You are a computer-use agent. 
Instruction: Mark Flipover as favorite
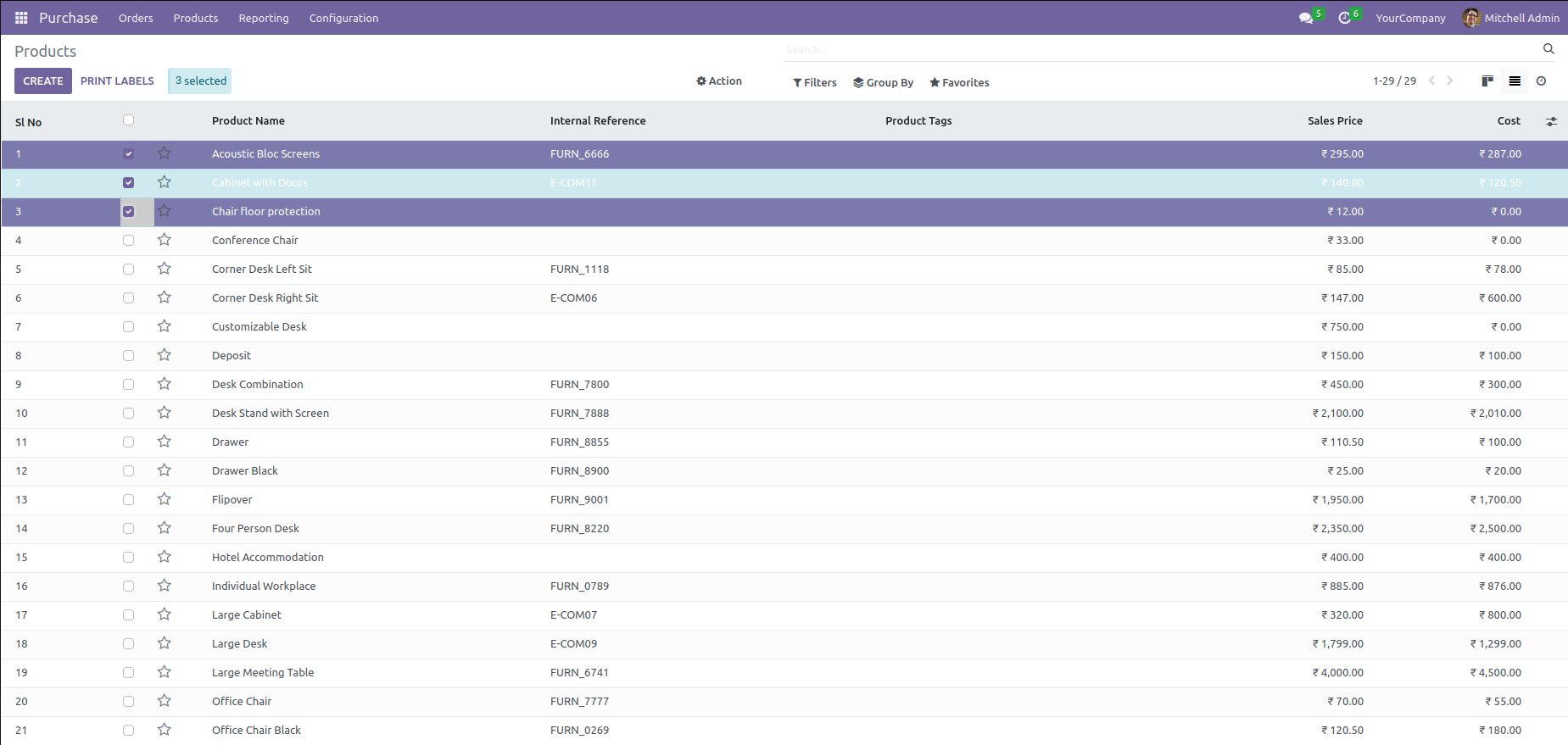pyautogui.click(x=165, y=499)
